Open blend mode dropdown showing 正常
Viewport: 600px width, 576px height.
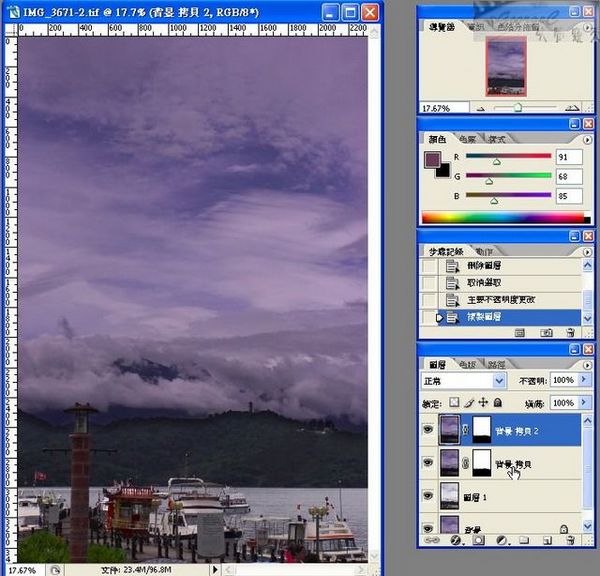[x=463, y=381]
